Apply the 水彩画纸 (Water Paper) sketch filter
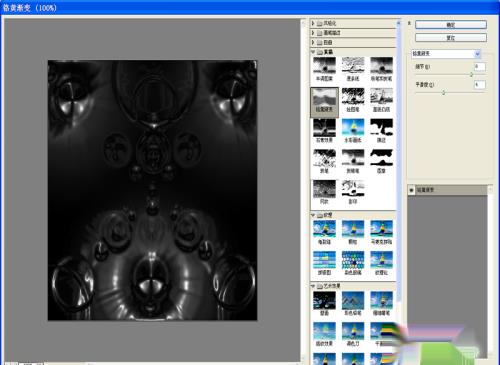This screenshot has width=500, height=365. pyautogui.click(x=353, y=131)
